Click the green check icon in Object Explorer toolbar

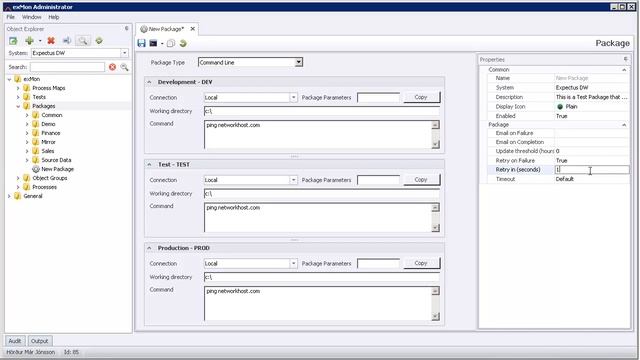click(99, 41)
